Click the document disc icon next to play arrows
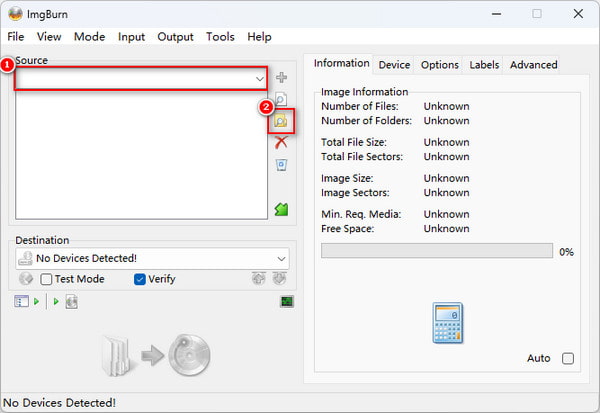This screenshot has width=600, height=413. pyautogui.click(x=72, y=302)
